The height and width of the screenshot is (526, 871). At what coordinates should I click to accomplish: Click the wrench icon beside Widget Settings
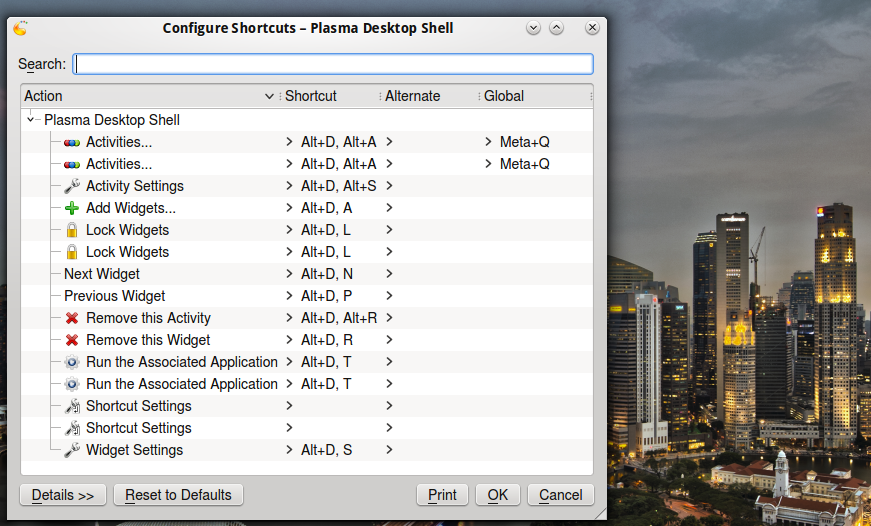[72, 450]
